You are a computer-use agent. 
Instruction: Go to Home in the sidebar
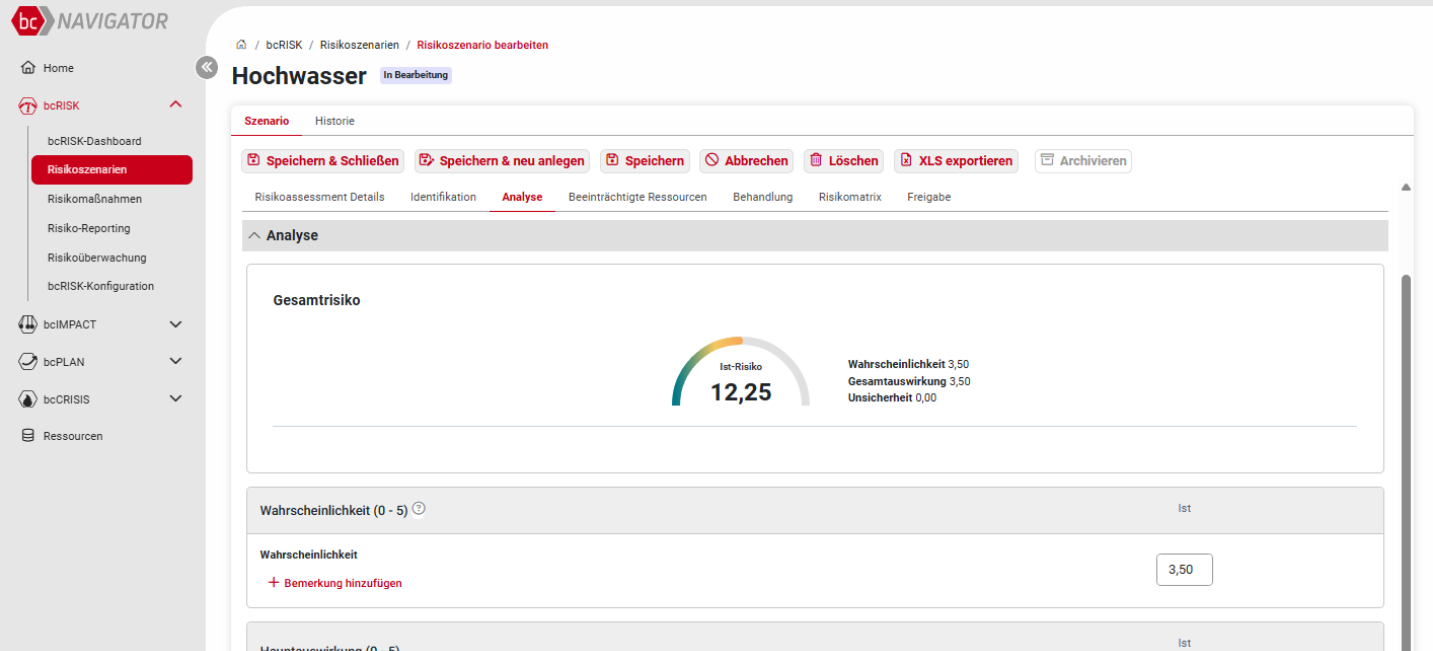tap(58, 68)
